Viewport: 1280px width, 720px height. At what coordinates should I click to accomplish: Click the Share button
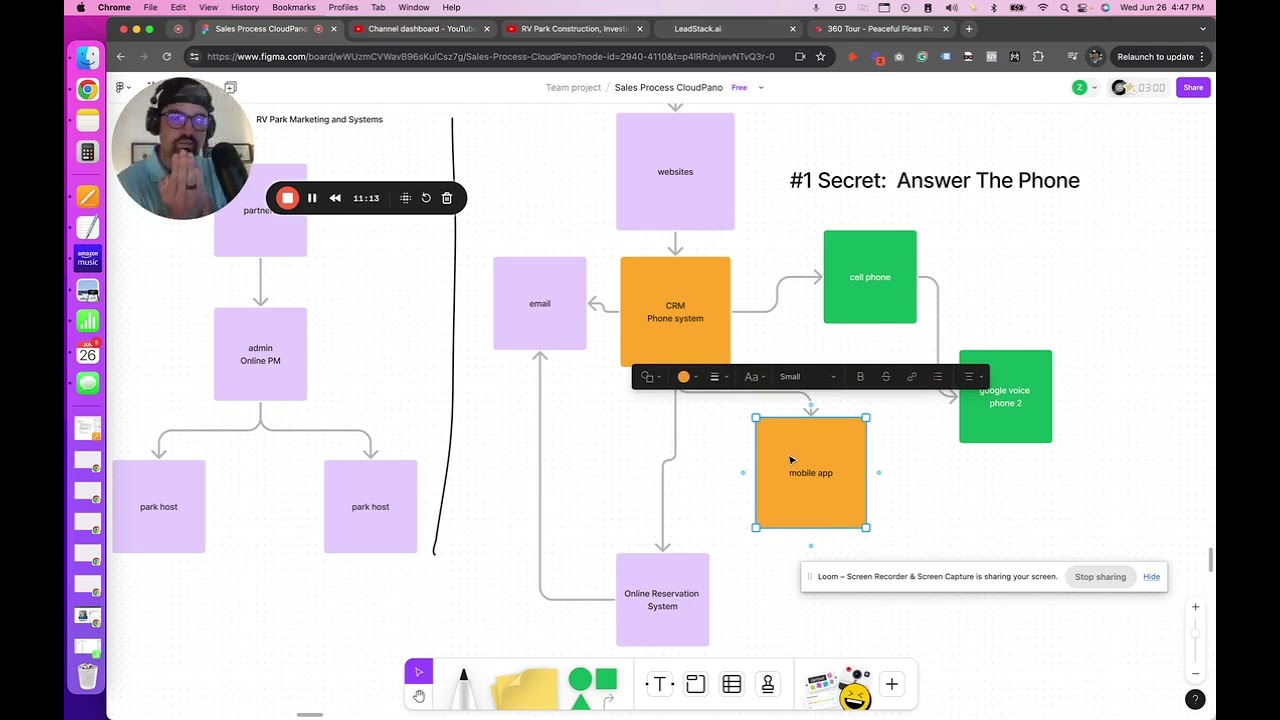1193,87
